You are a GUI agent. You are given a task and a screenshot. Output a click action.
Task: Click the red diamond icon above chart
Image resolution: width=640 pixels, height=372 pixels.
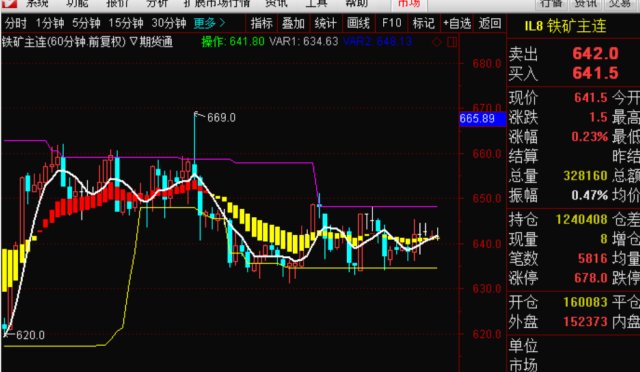pos(437,42)
